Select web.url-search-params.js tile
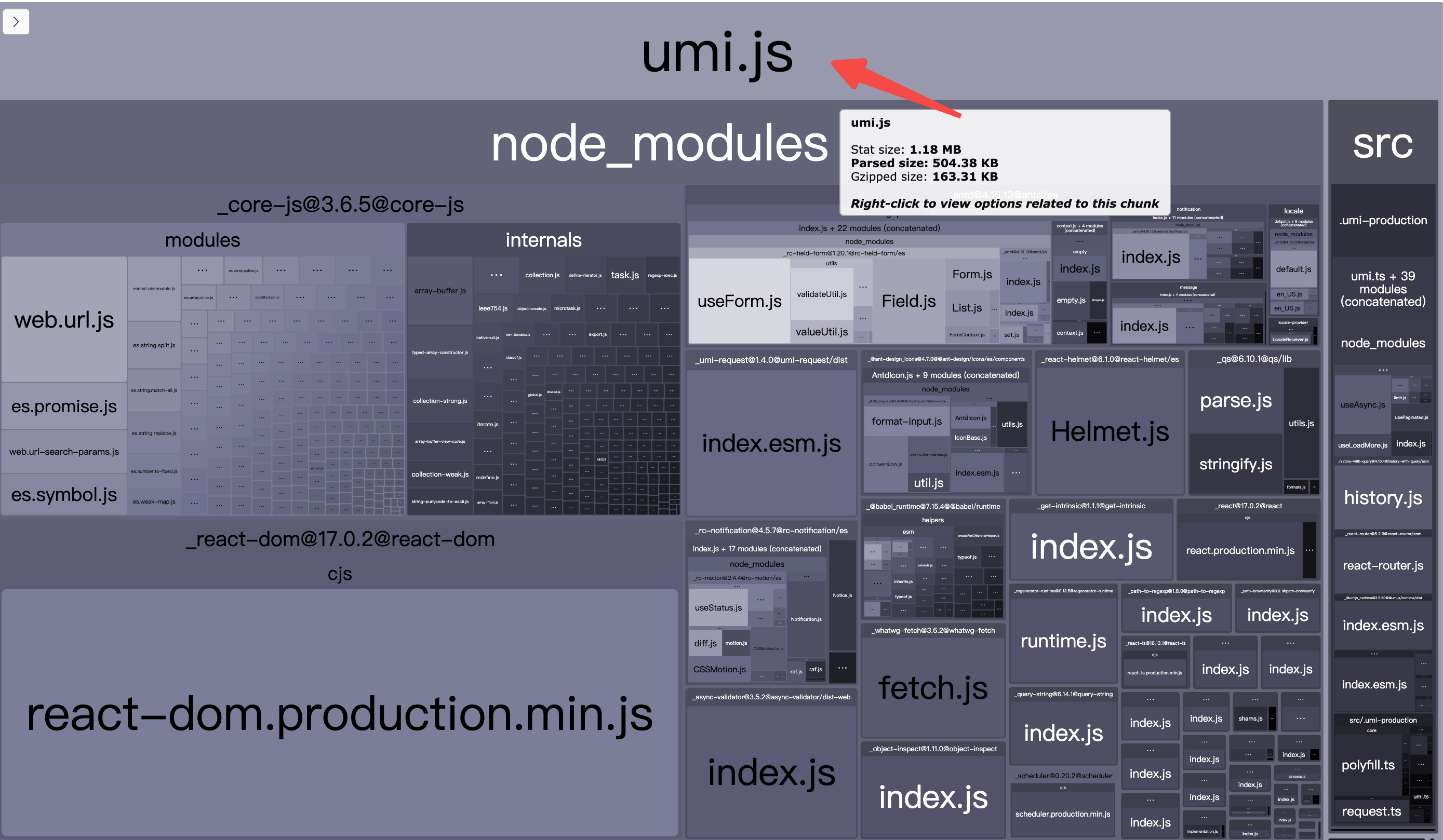The width and height of the screenshot is (1443, 840). point(63,452)
